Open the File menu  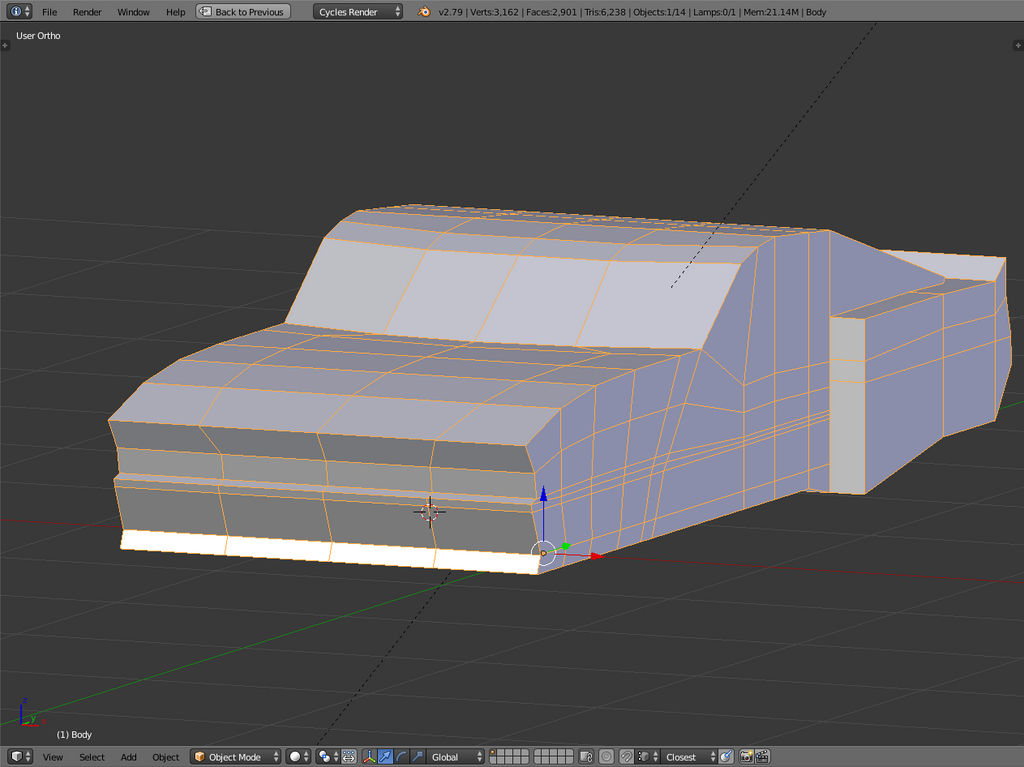tap(49, 12)
